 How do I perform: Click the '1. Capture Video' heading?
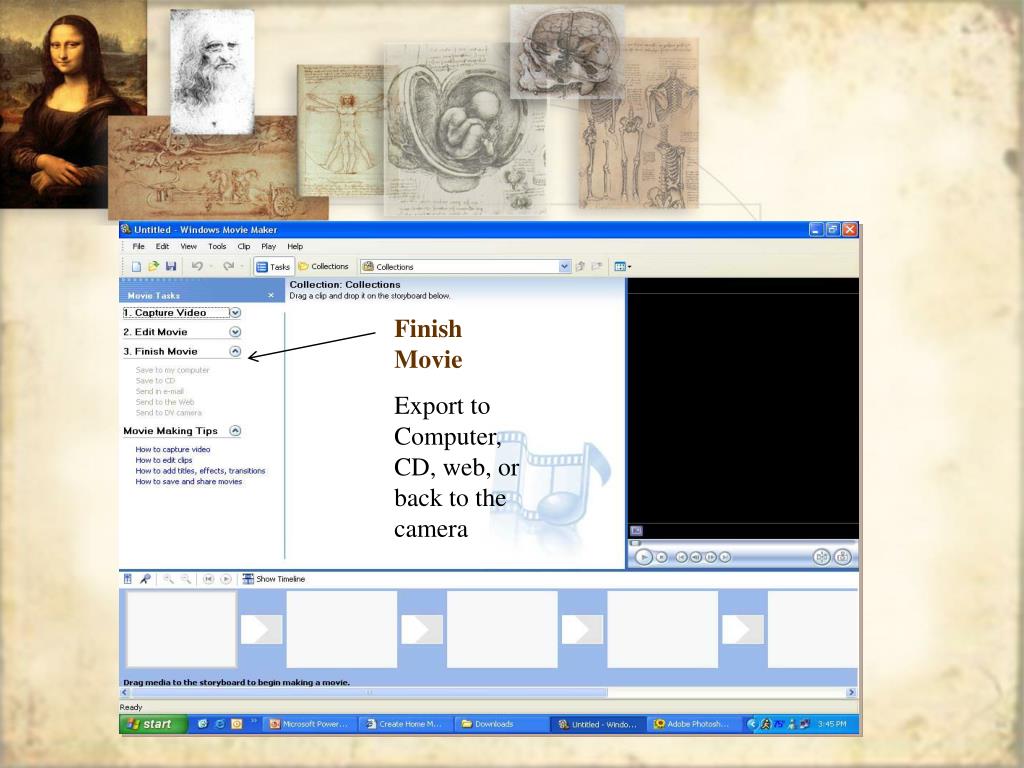[x=165, y=313]
